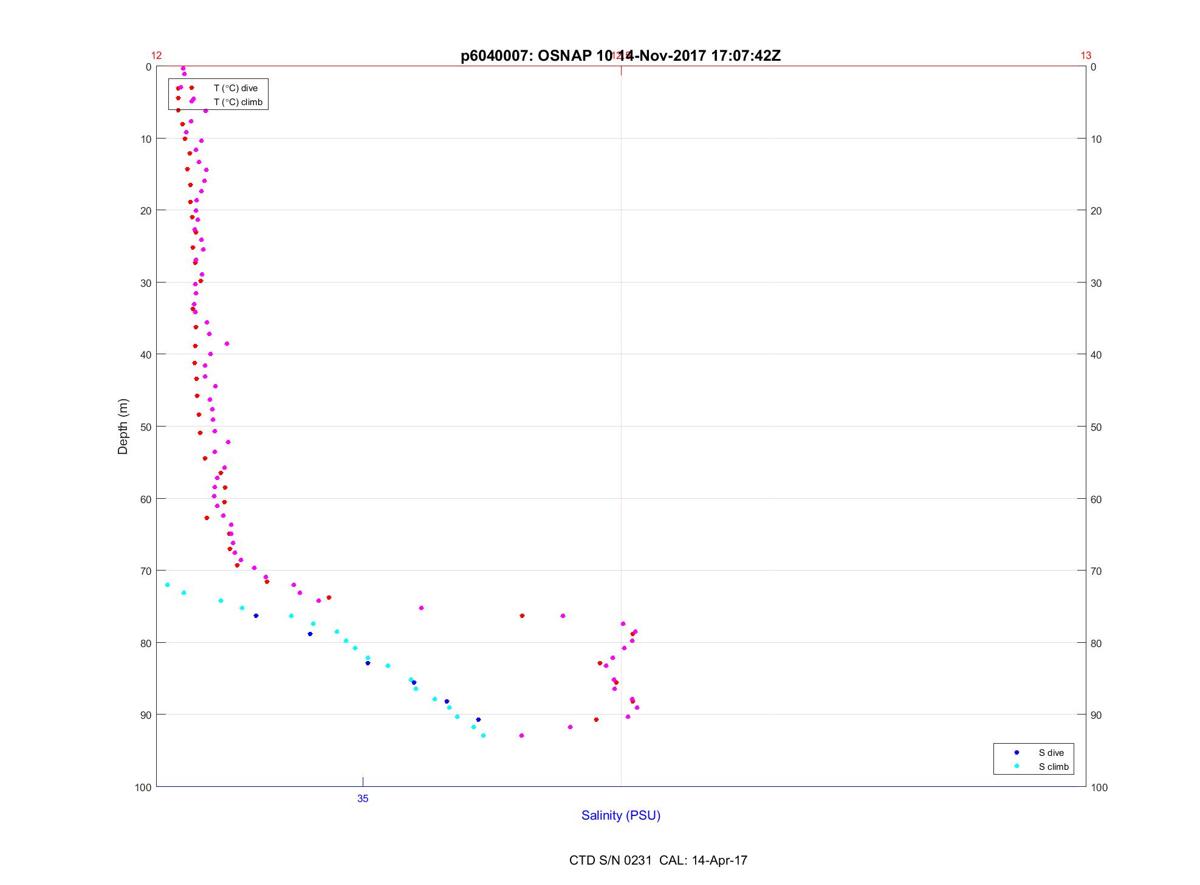Click the red '12' temperature tick label
1200x885 pixels.
pos(157,56)
